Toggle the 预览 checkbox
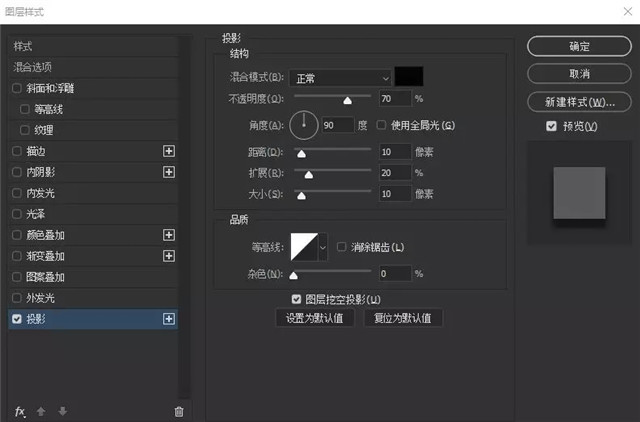The width and height of the screenshot is (640, 422). tap(551, 126)
